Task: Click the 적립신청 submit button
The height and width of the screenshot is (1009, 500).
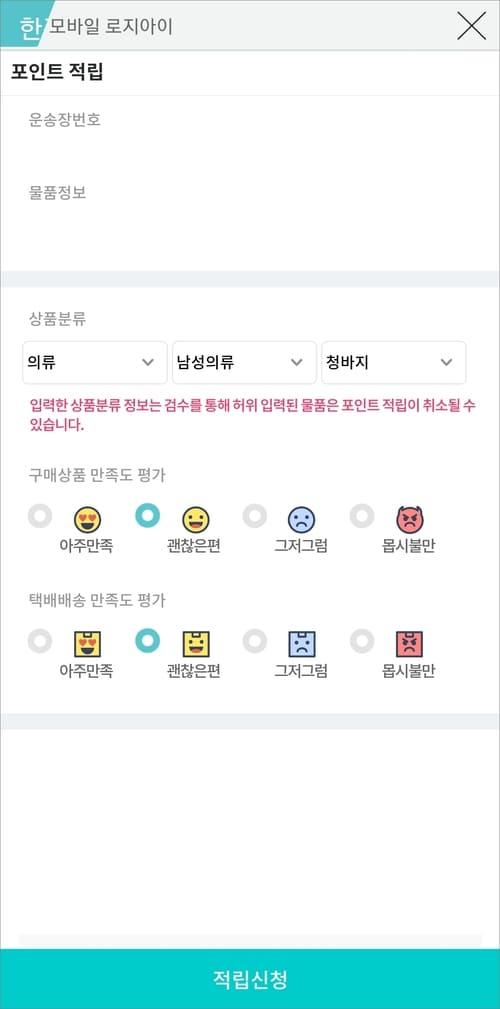Action: pyautogui.click(x=250, y=979)
